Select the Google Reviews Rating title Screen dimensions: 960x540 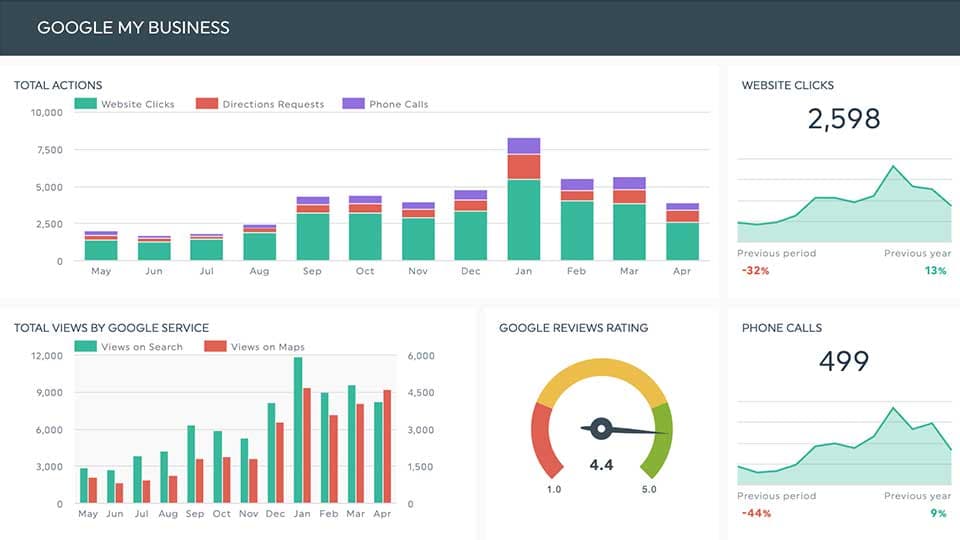(x=574, y=328)
